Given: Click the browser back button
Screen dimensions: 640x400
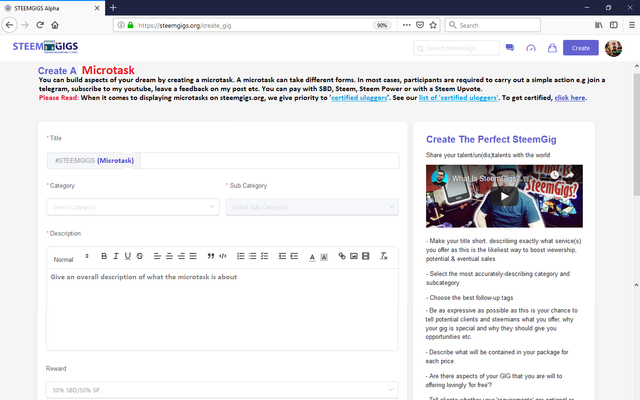Looking at the screenshot, I should point(9,25).
